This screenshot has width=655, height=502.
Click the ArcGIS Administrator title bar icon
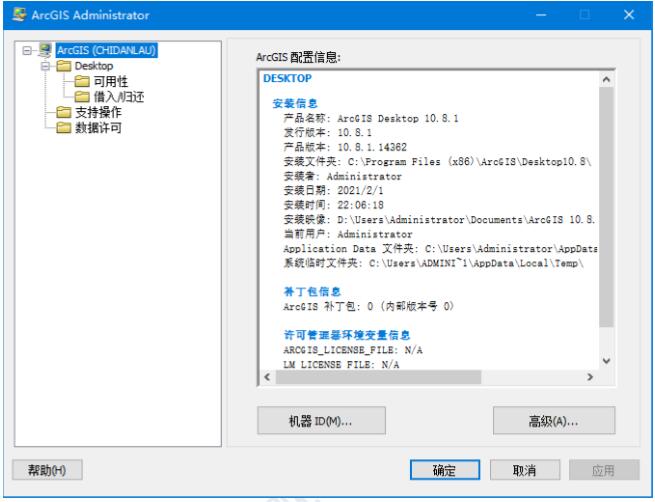pyautogui.click(x=19, y=15)
